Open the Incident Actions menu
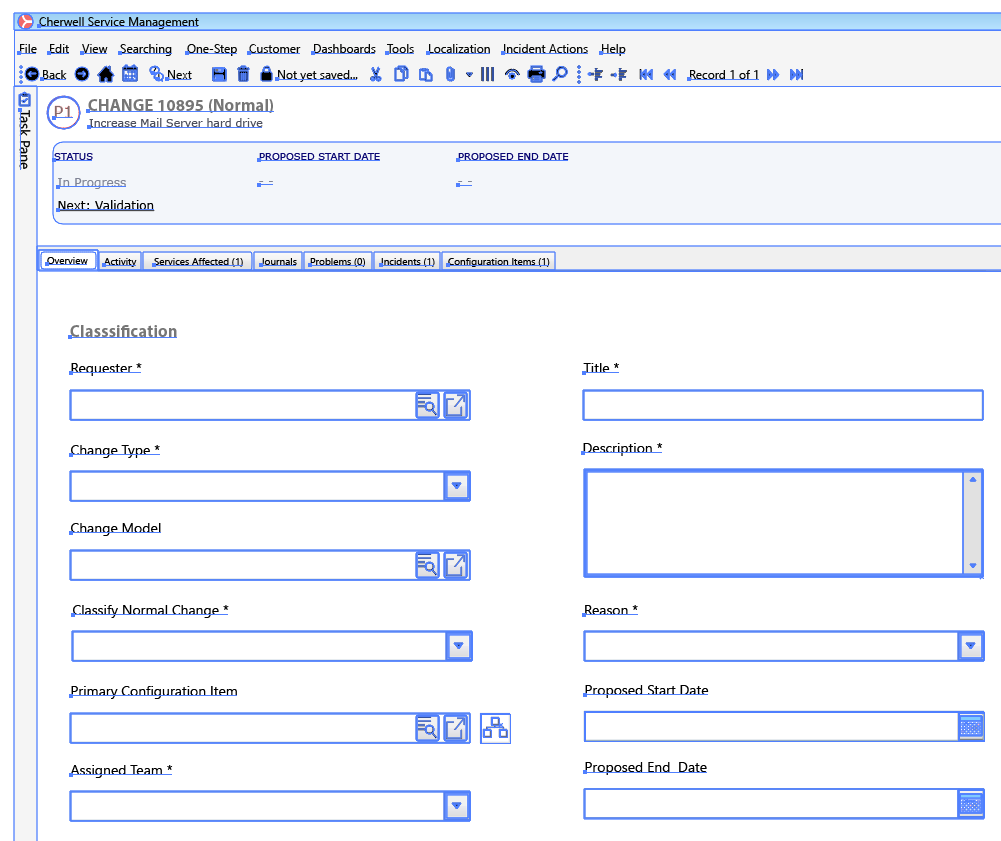The width and height of the screenshot is (1001, 841). coord(545,49)
